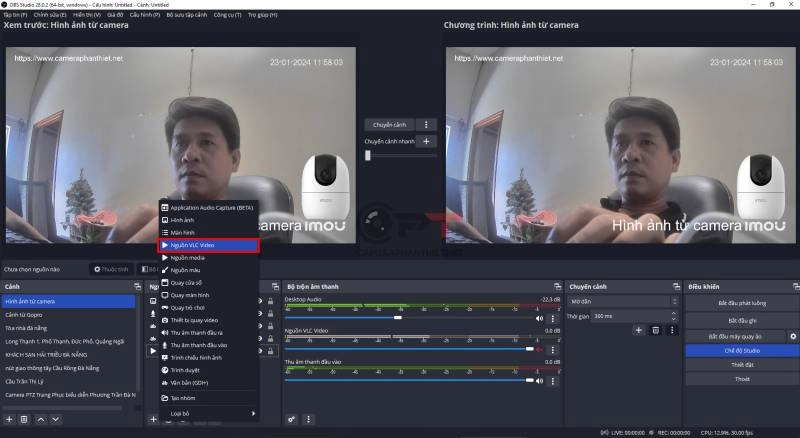Screen dimensions: 800x438
Task: Select scene Tòa nhà đà nẵng
Action: point(69,328)
